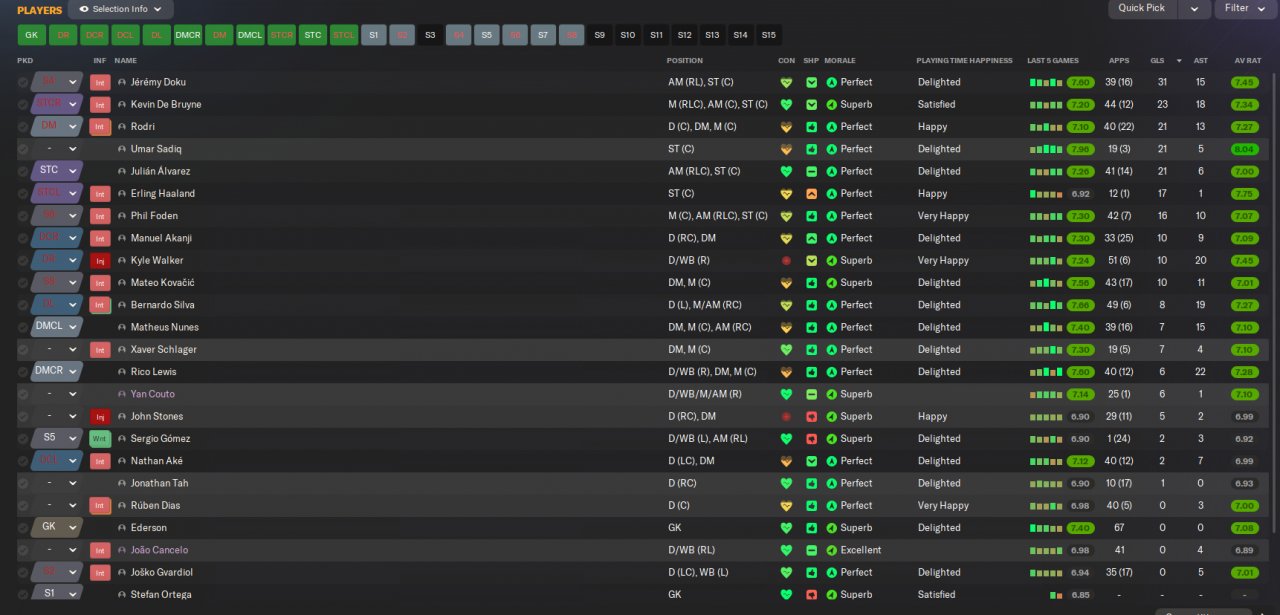
Task: Sort by the NAME column header
Action: (126, 61)
